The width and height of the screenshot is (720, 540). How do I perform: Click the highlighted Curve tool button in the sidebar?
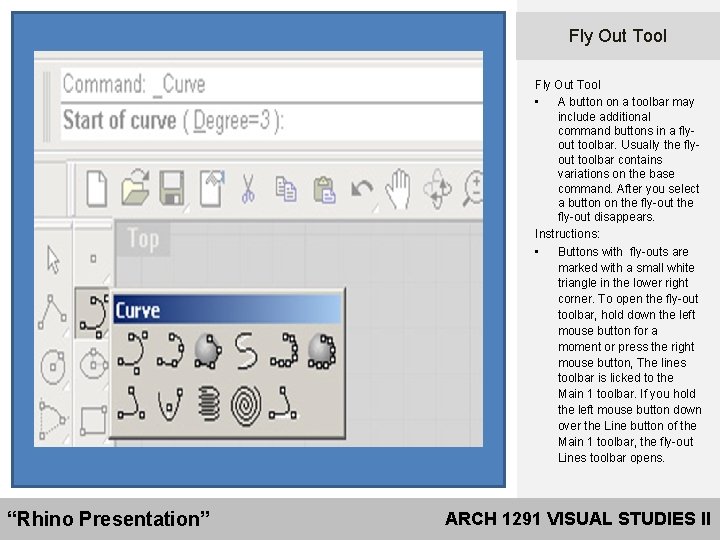click(x=92, y=314)
